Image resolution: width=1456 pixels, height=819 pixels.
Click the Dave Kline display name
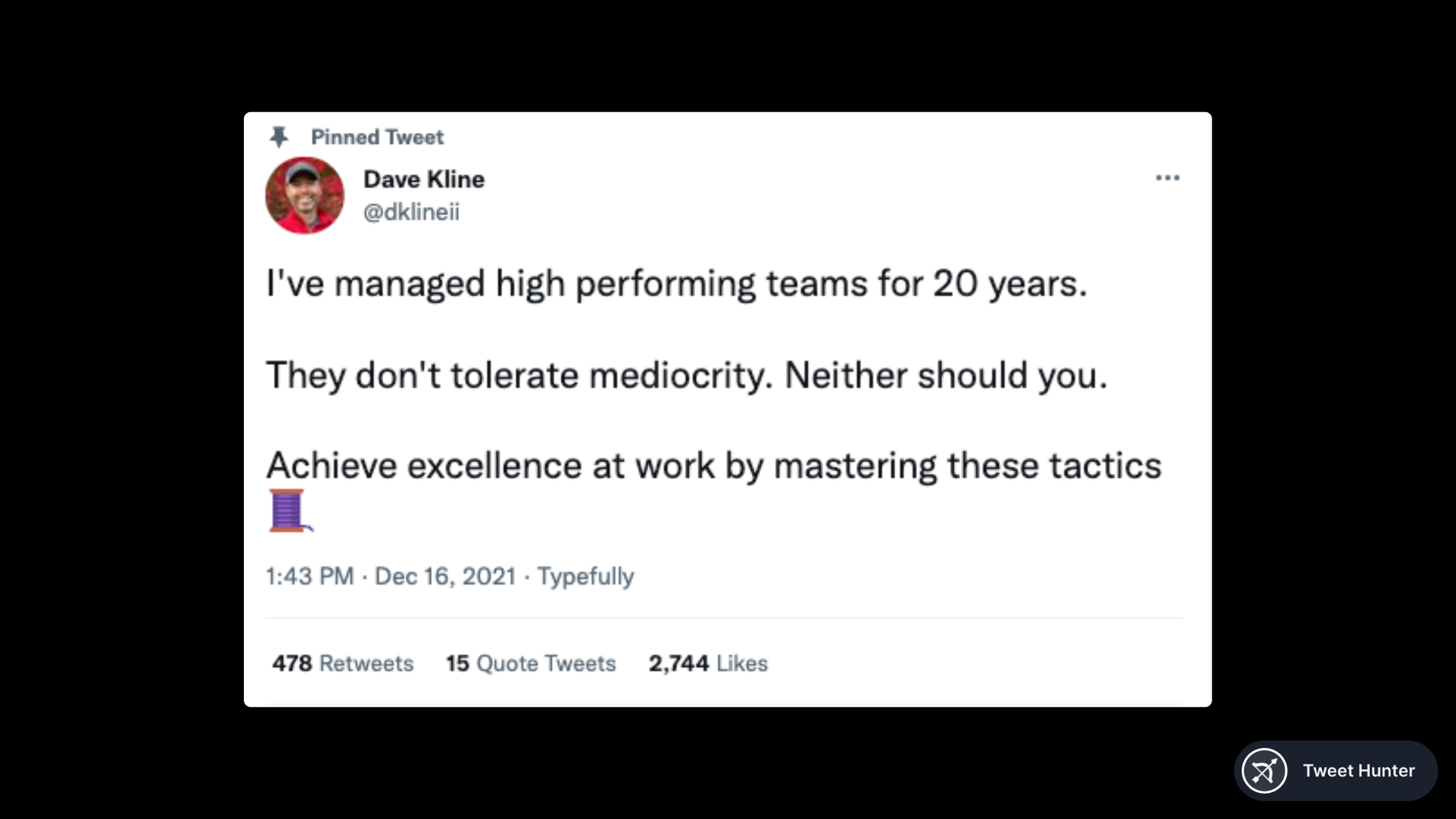click(424, 180)
